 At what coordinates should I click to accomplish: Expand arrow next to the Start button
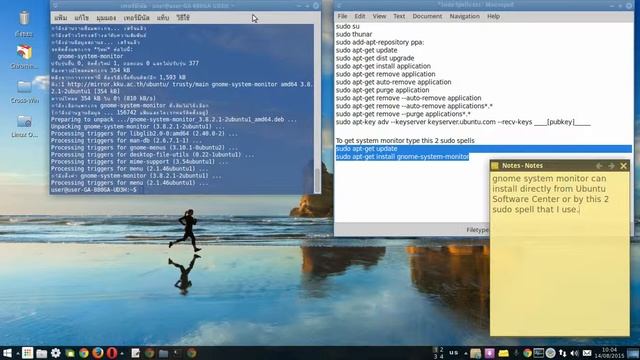coord(18,353)
